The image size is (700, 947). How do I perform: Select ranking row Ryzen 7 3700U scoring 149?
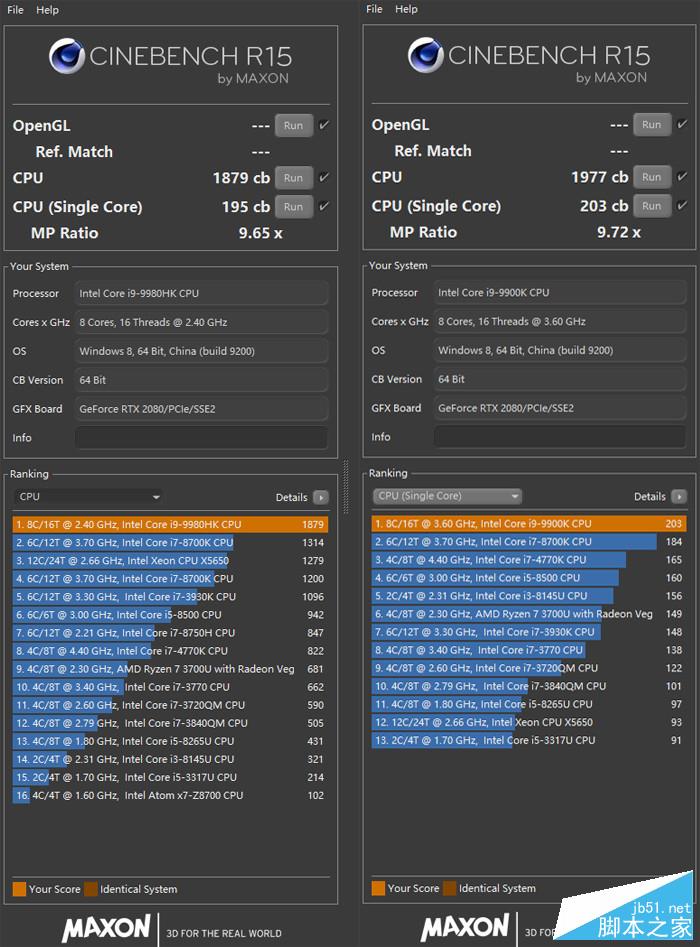coord(529,614)
